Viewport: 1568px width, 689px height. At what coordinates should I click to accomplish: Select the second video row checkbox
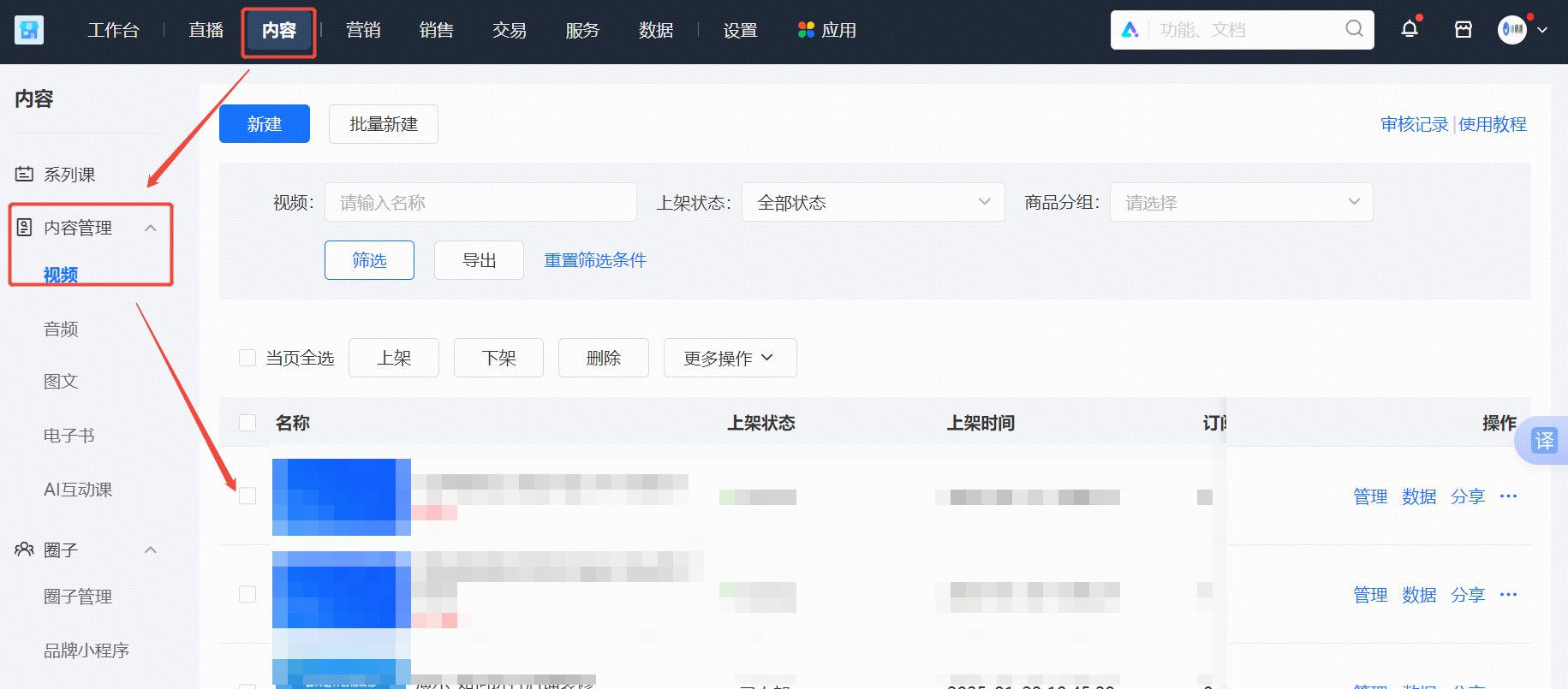(247, 594)
